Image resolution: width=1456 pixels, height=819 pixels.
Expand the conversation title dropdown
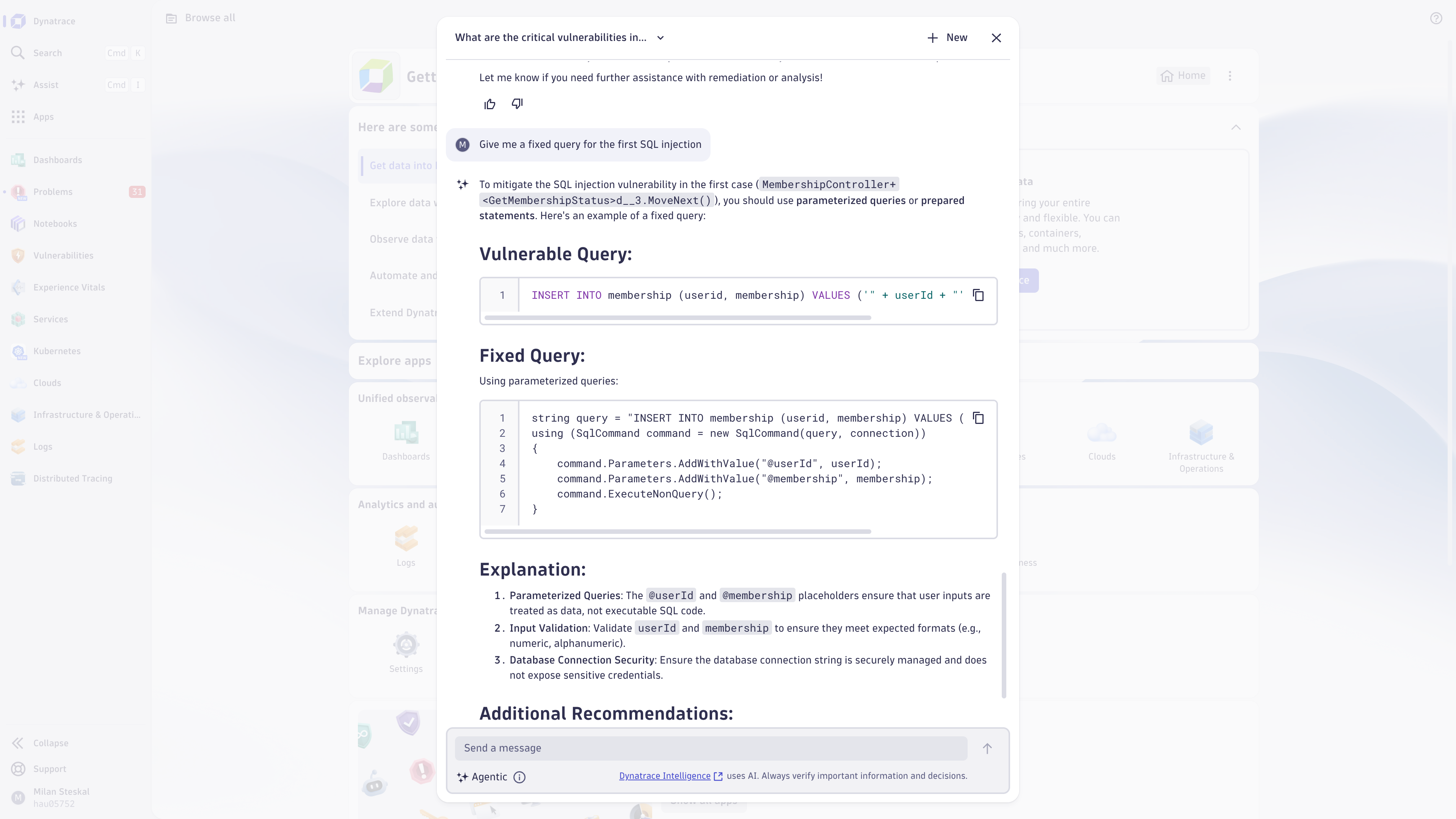[x=660, y=38]
